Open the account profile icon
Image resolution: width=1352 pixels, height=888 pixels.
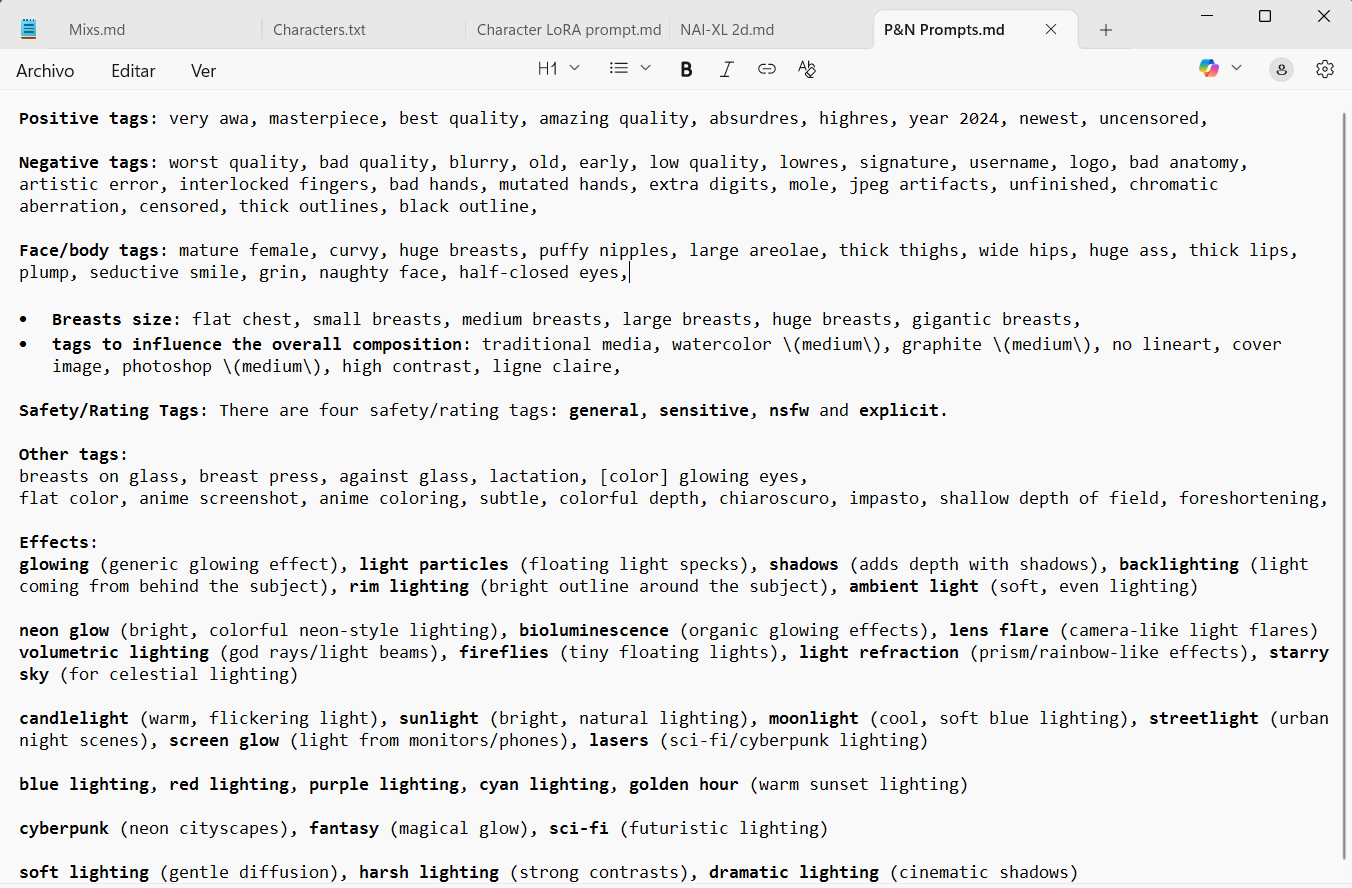(1281, 69)
